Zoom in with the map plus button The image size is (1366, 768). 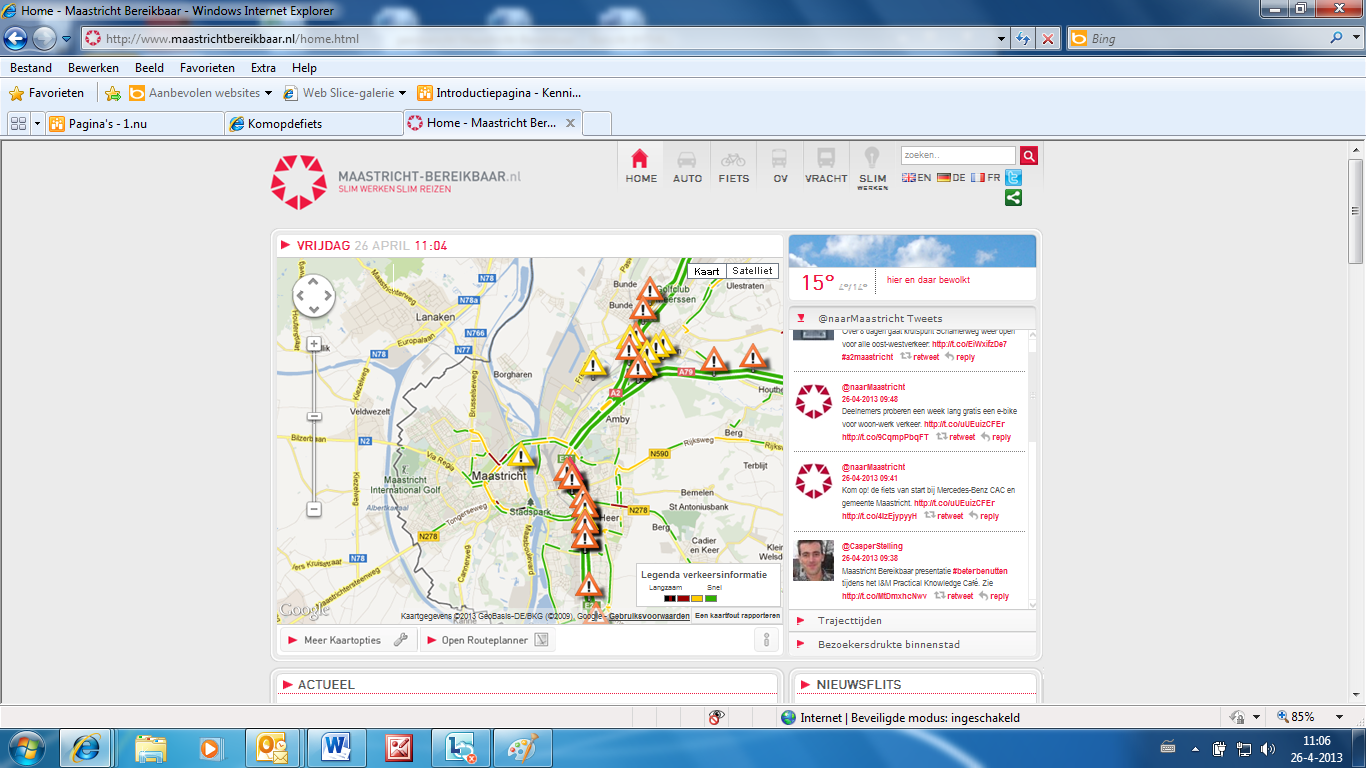pyautogui.click(x=314, y=344)
